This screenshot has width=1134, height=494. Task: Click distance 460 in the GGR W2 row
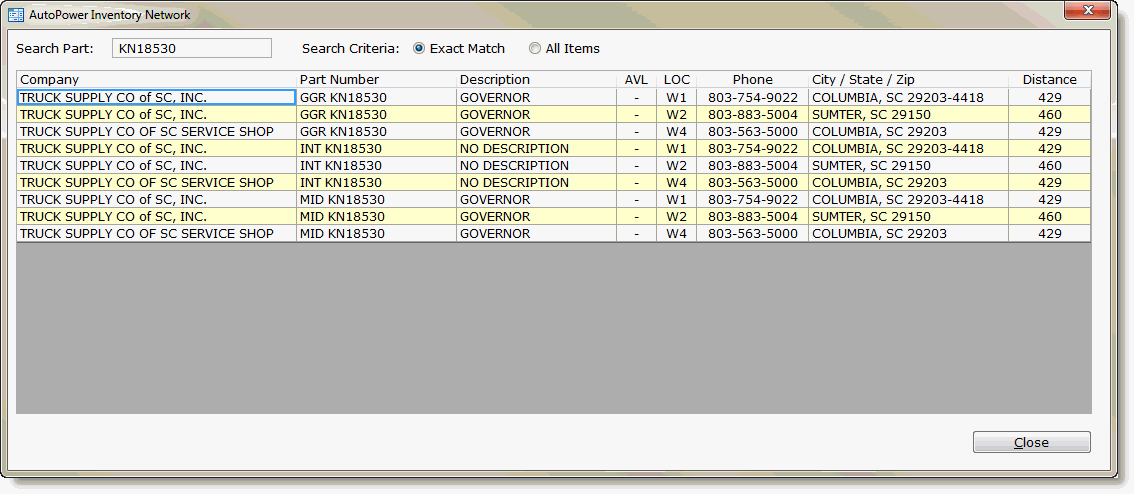[x=1049, y=114]
